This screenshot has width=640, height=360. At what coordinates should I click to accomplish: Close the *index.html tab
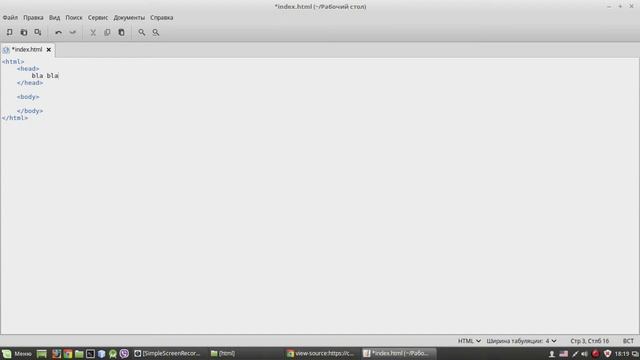pos(49,50)
